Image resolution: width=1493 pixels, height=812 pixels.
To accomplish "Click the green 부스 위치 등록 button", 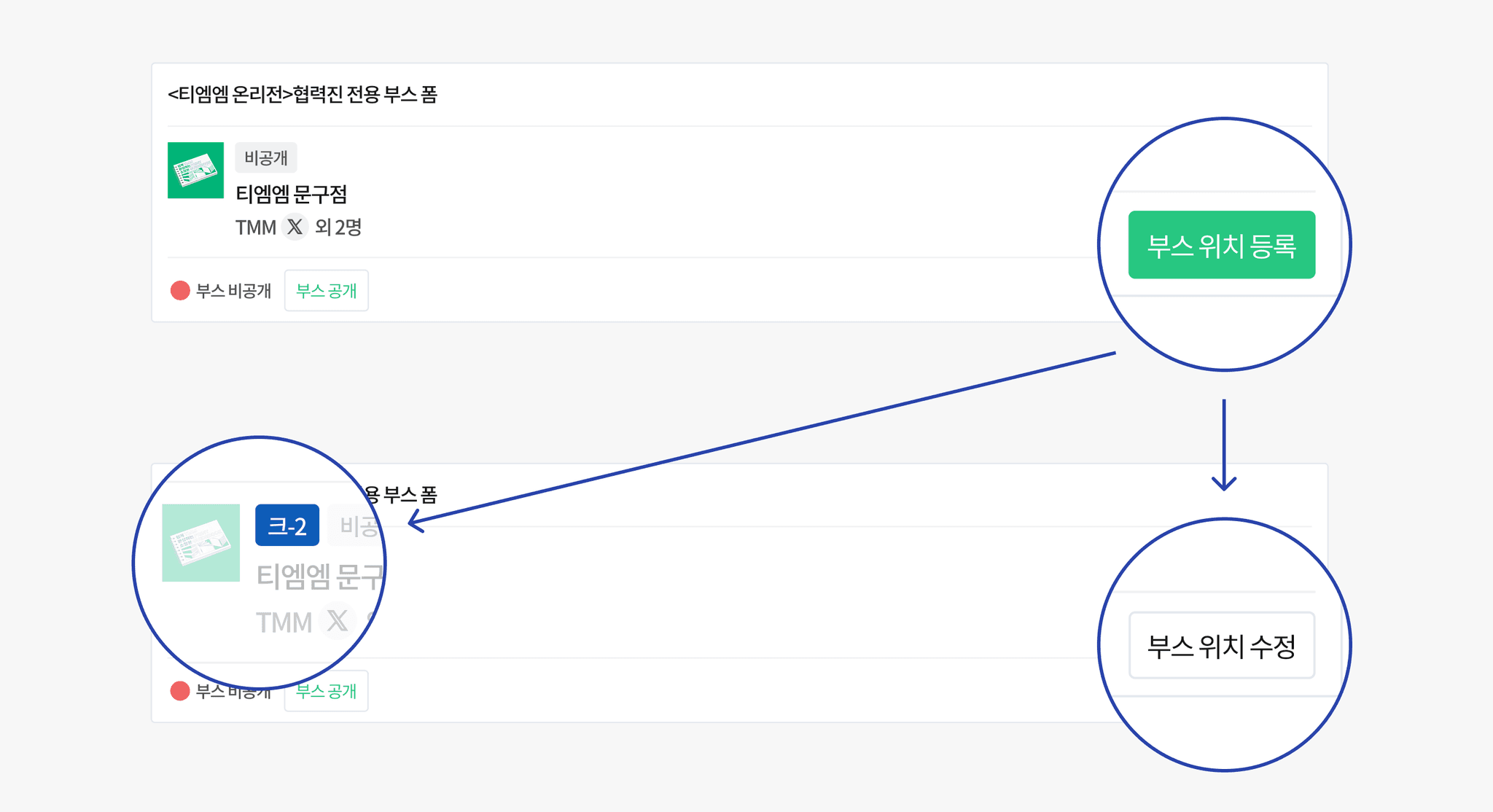I will point(1221,245).
